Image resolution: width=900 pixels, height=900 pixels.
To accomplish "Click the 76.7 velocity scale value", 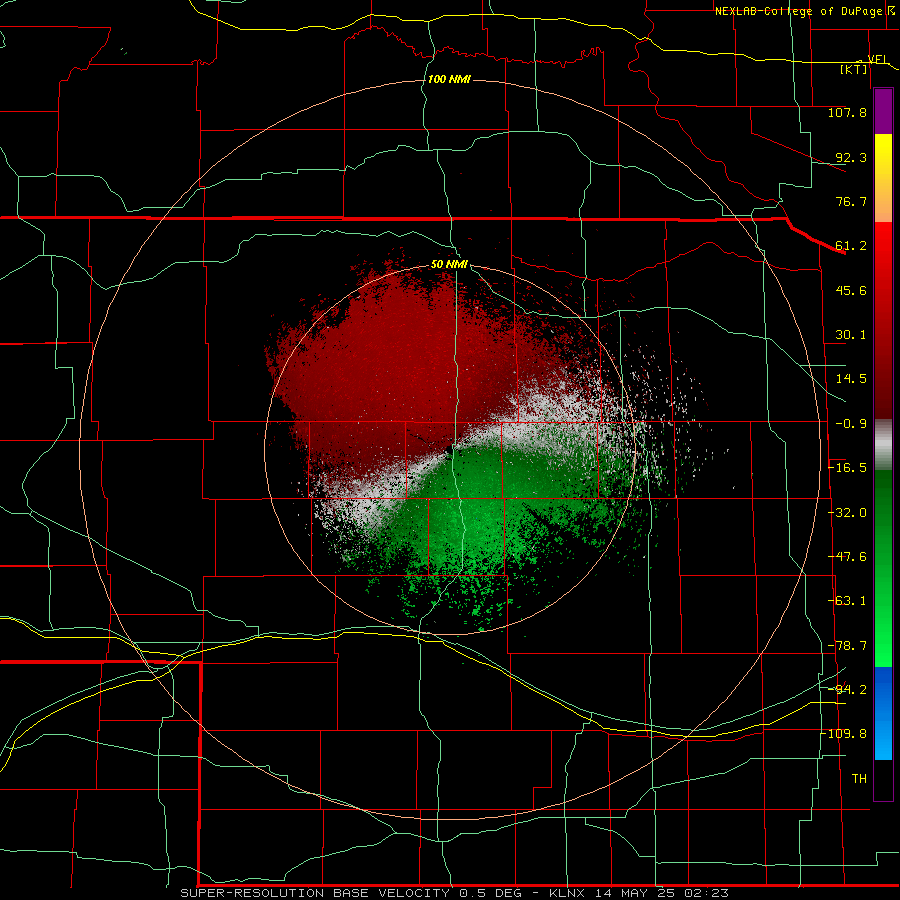I will pyautogui.click(x=851, y=201).
